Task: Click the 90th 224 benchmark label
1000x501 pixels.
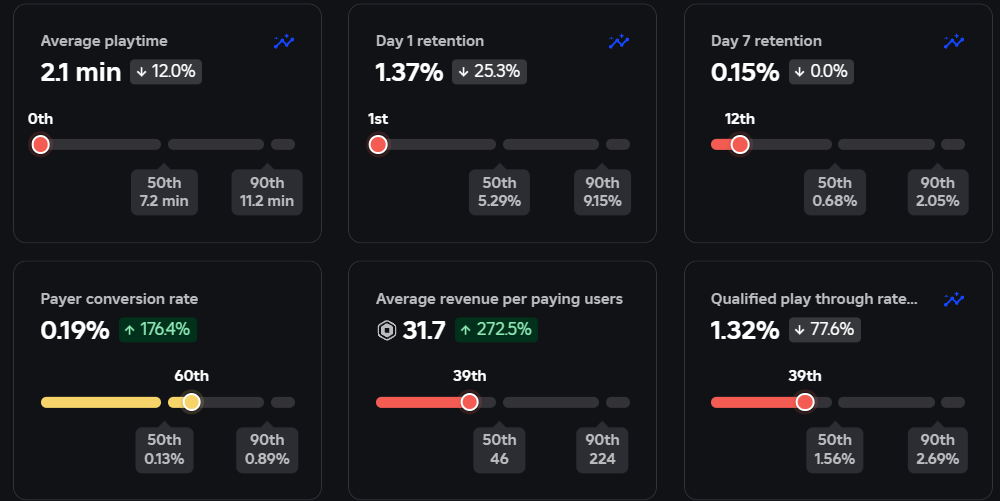Action: point(602,450)
